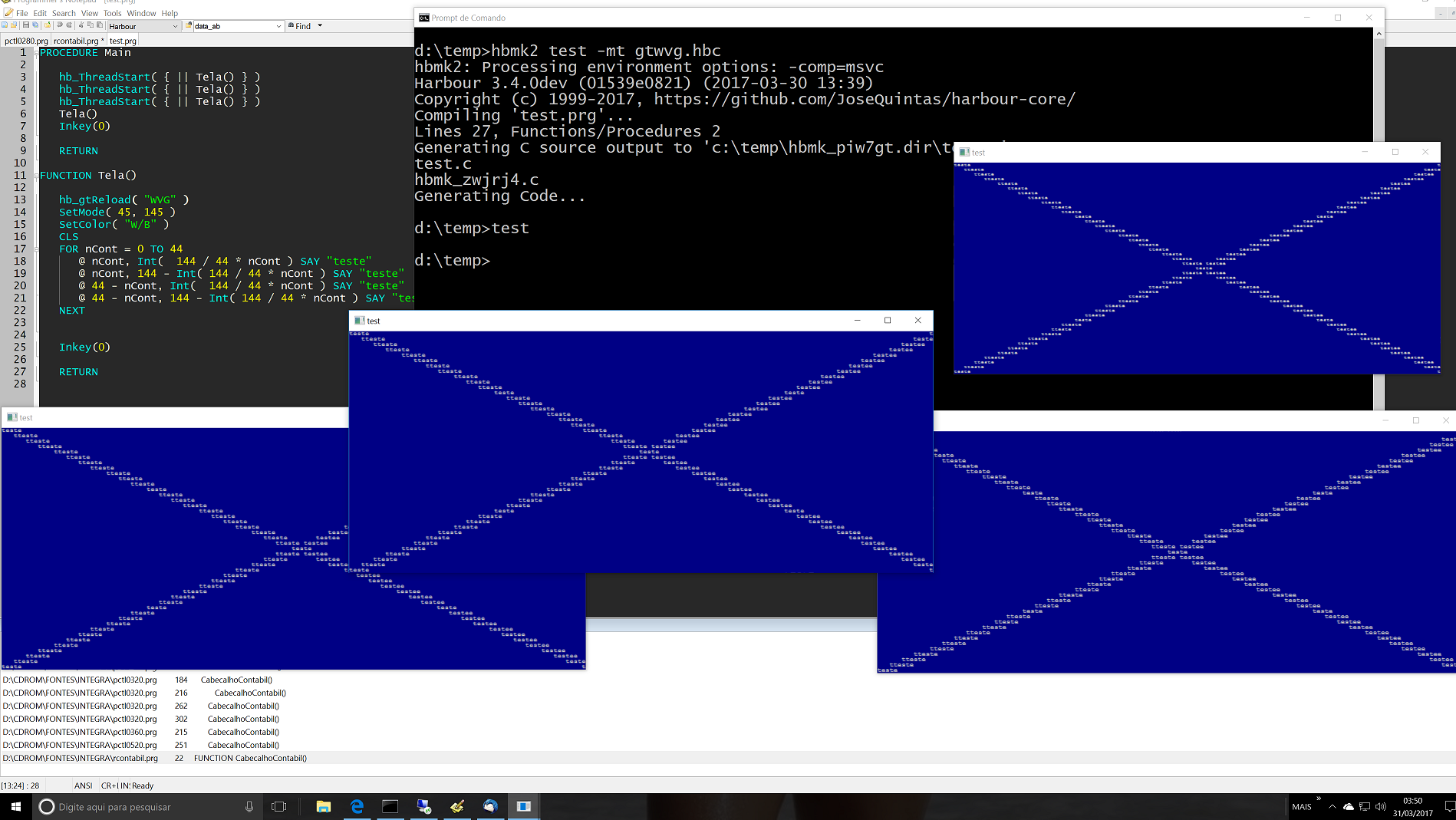Viewport: 1456px width, 820px height.
Task: Minimize the center test window
Action: click(857, 321)
